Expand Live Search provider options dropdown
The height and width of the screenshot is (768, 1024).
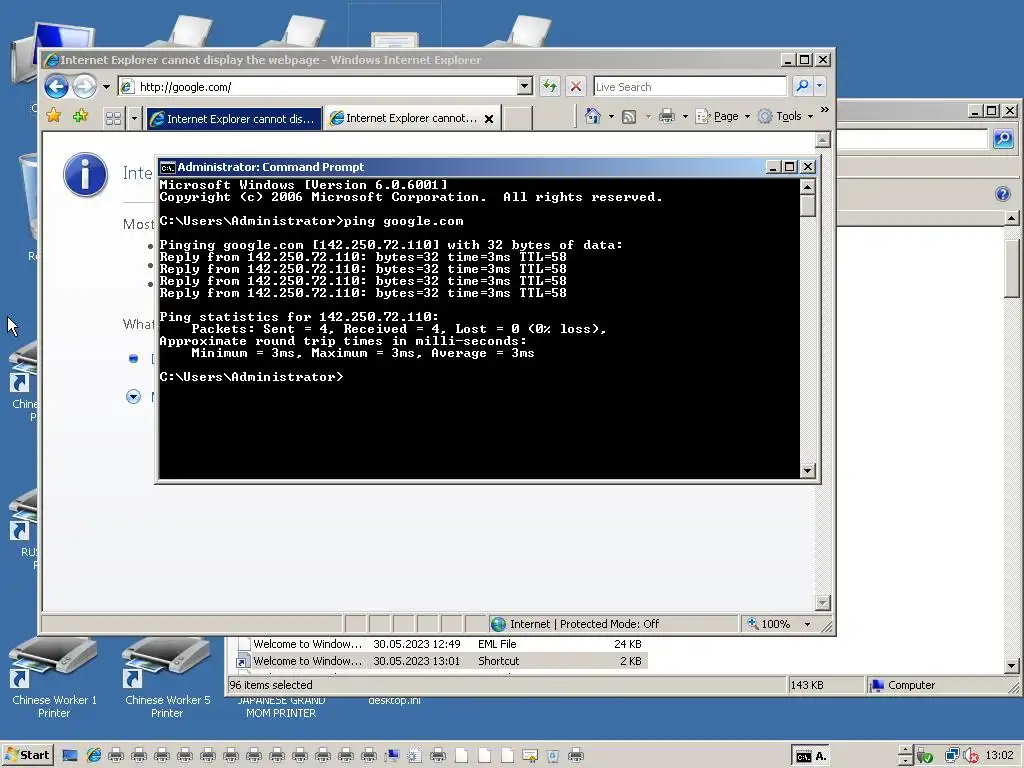tap(820, 86)
